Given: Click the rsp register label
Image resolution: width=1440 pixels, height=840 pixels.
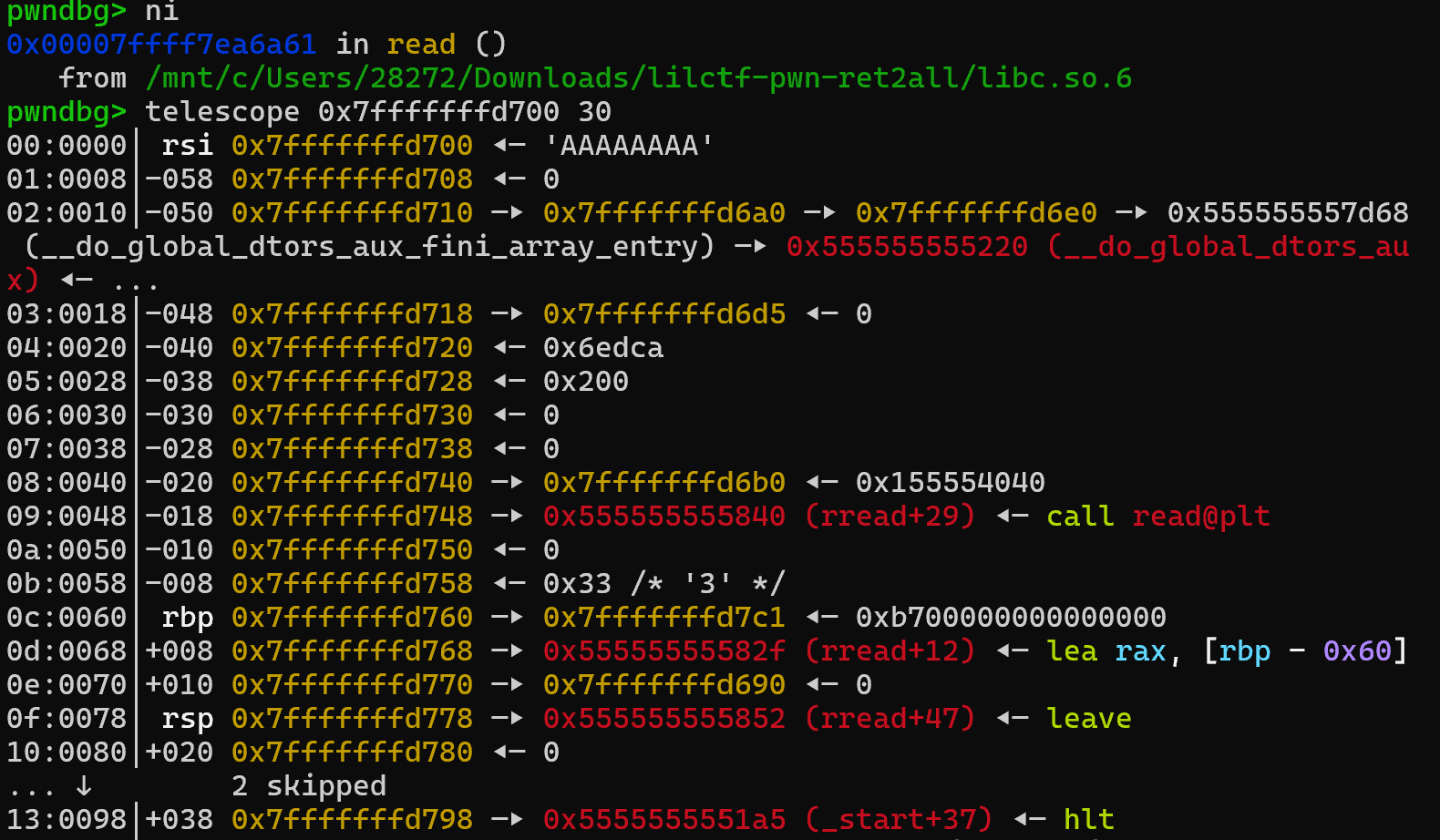Looking at the screenshot, I should pos(187,719).
